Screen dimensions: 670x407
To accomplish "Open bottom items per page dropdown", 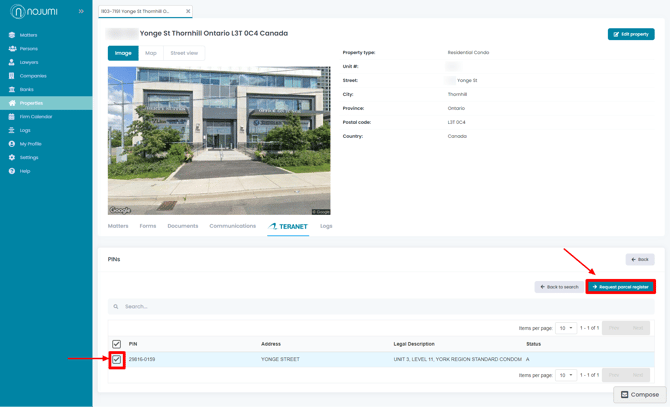I will coord(566,375).
